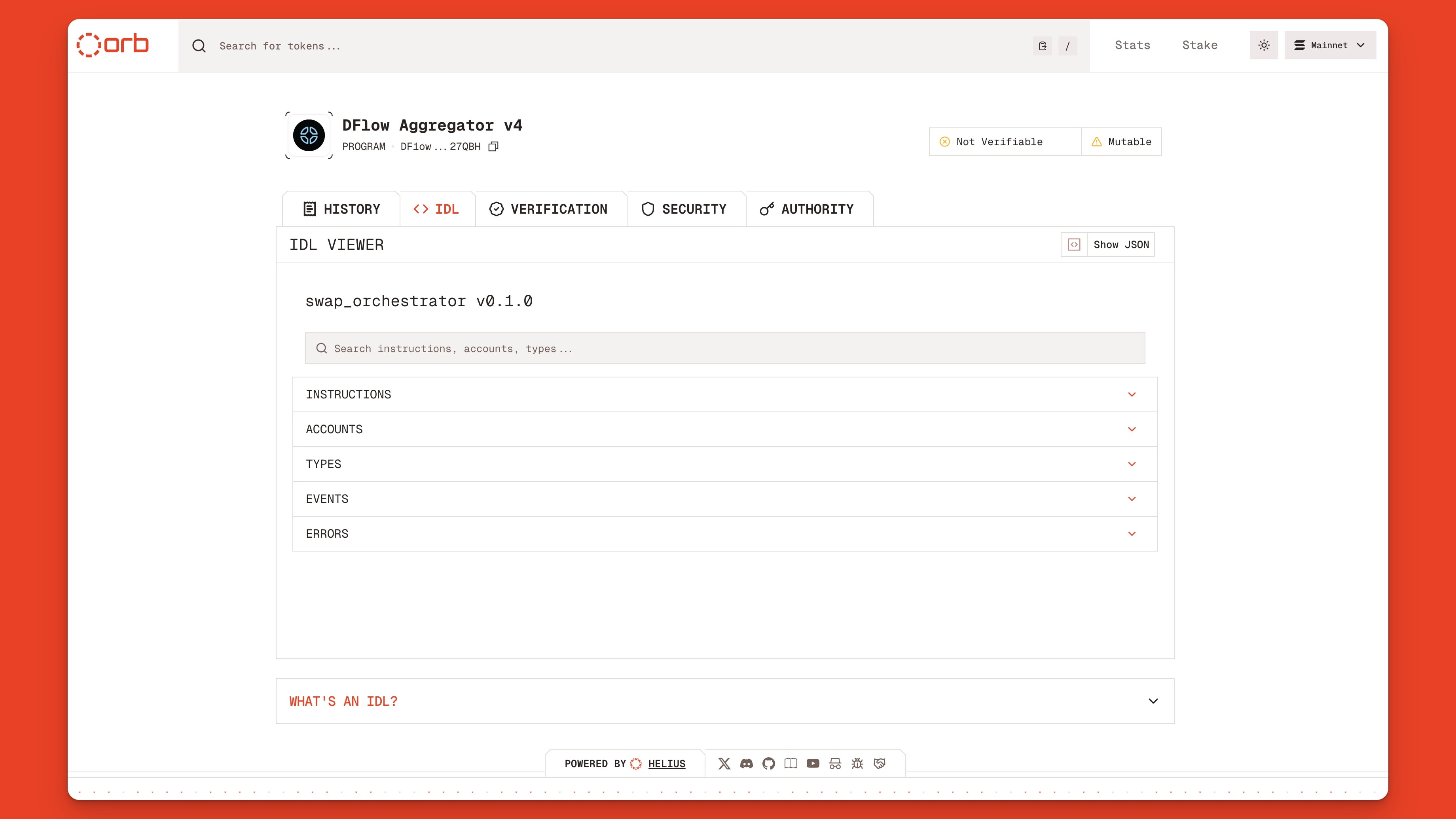Image resolution: width=1456 pixels, height=819 pixels.
Task: Open the GitHub repository icon
Action: point(769,764)
